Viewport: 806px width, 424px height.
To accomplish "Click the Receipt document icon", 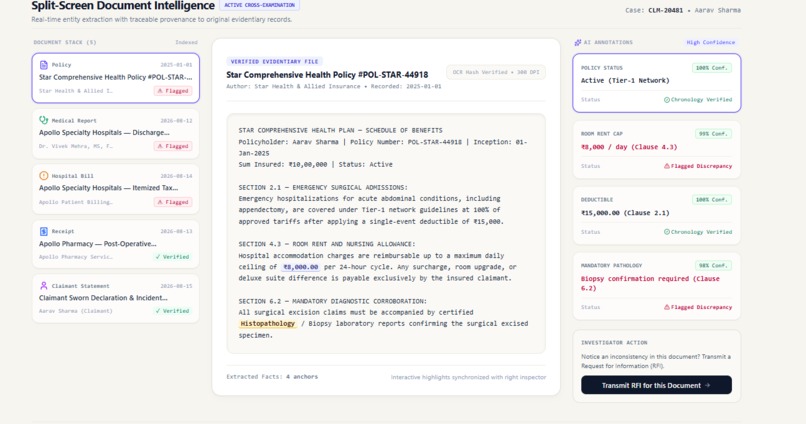I will pyautogui.click(x=44, y=231).
